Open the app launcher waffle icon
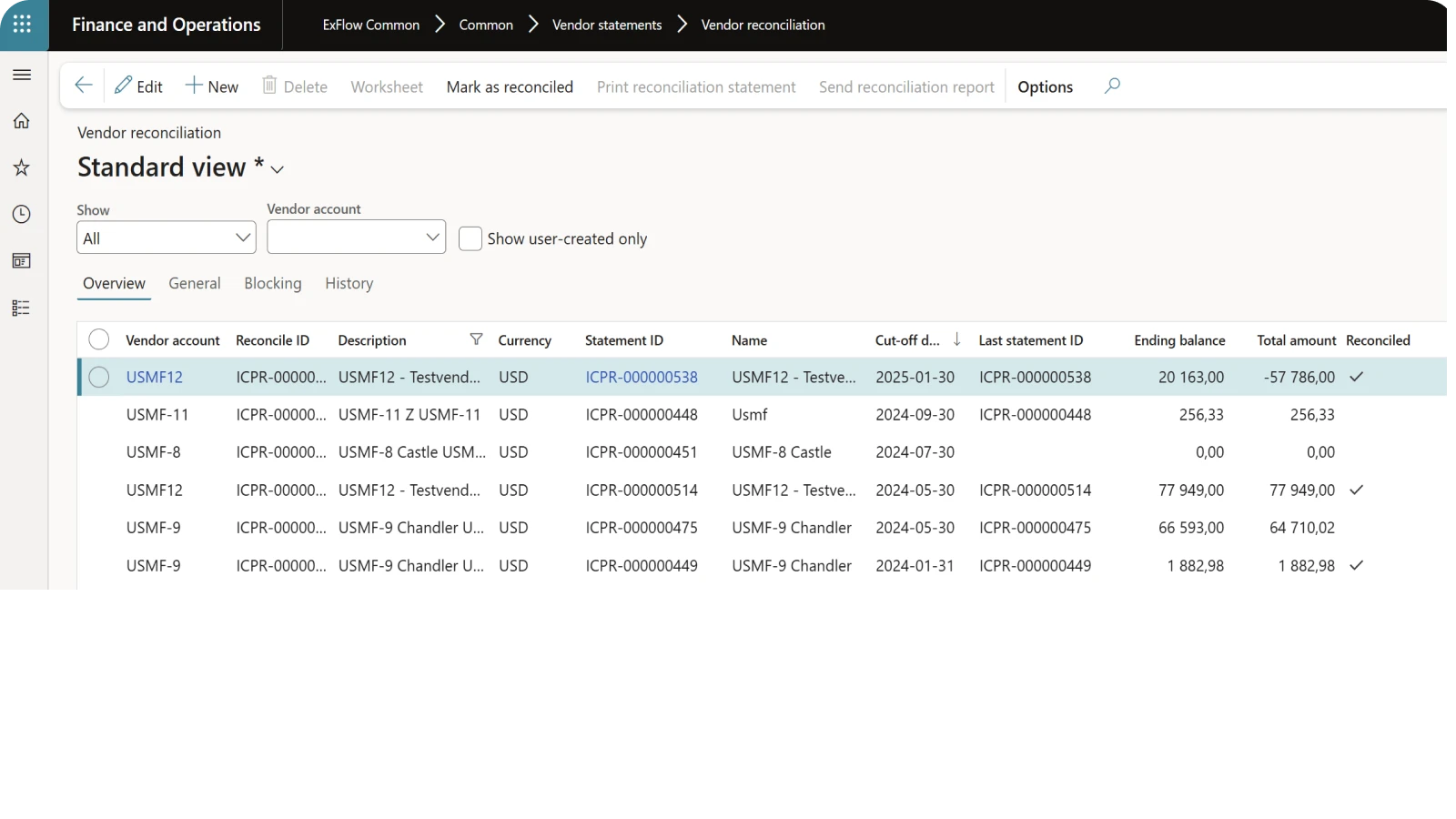 pyautogui.click(x=23, y=25)
